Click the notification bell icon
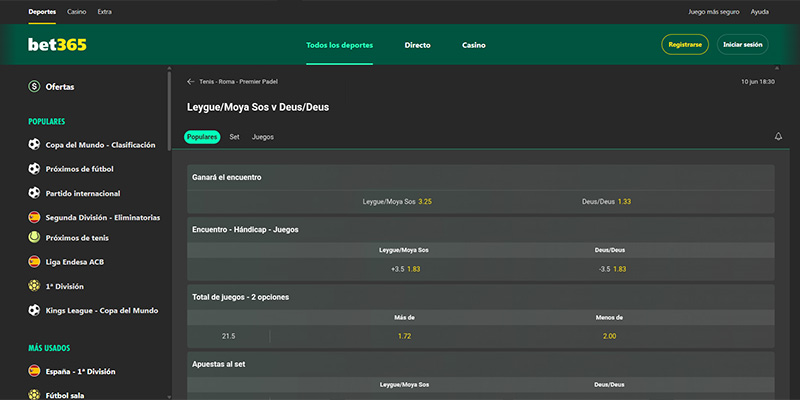 778,137
